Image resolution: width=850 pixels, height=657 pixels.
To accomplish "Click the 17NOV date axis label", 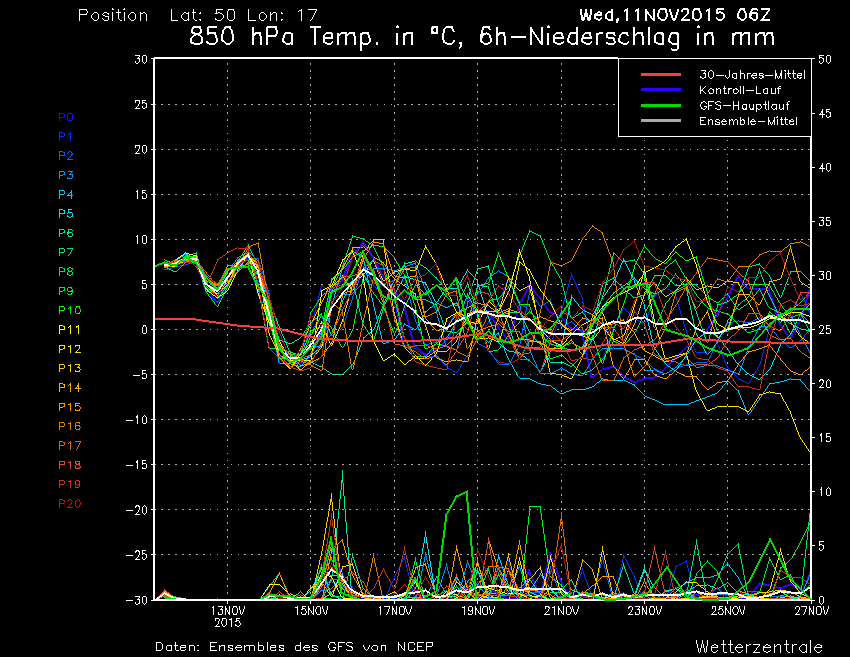I will tap(395, 611).
